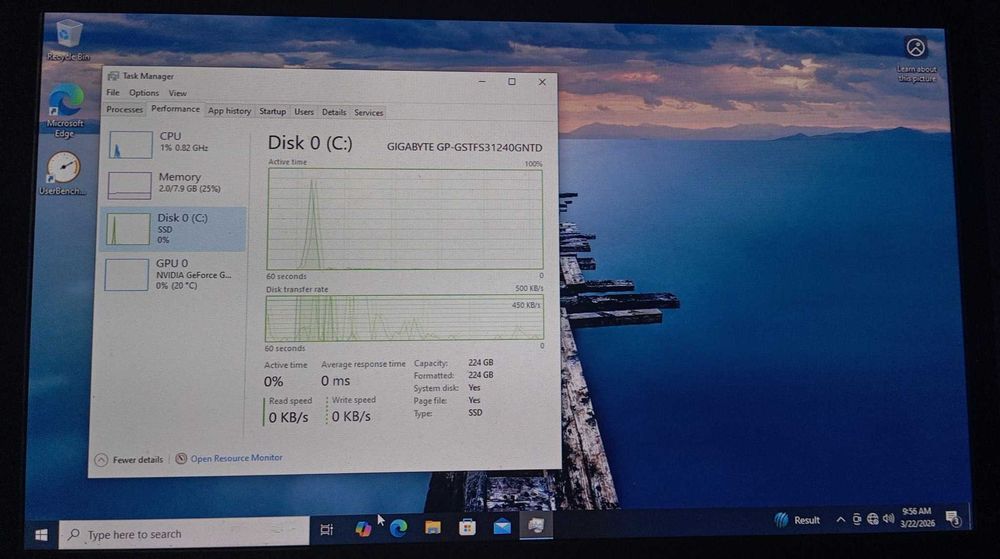Select GPU 0 in the sidebar

coord(172,274)
